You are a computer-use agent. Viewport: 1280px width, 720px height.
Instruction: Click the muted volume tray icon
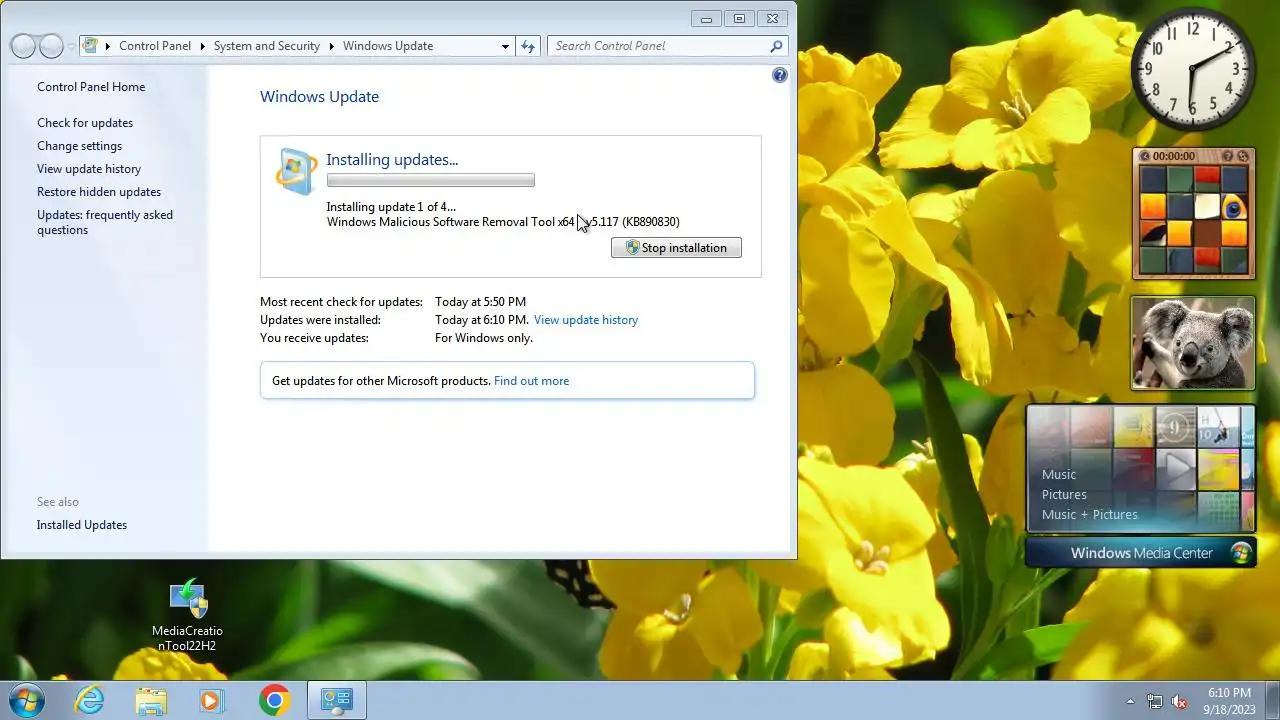pos(1179,701)
